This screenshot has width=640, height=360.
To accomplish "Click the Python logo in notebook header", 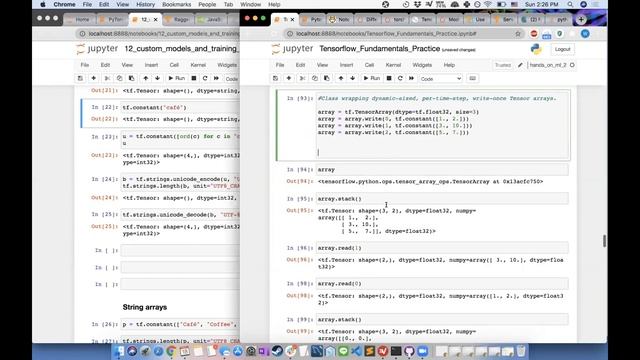I will tap(536, 49).
